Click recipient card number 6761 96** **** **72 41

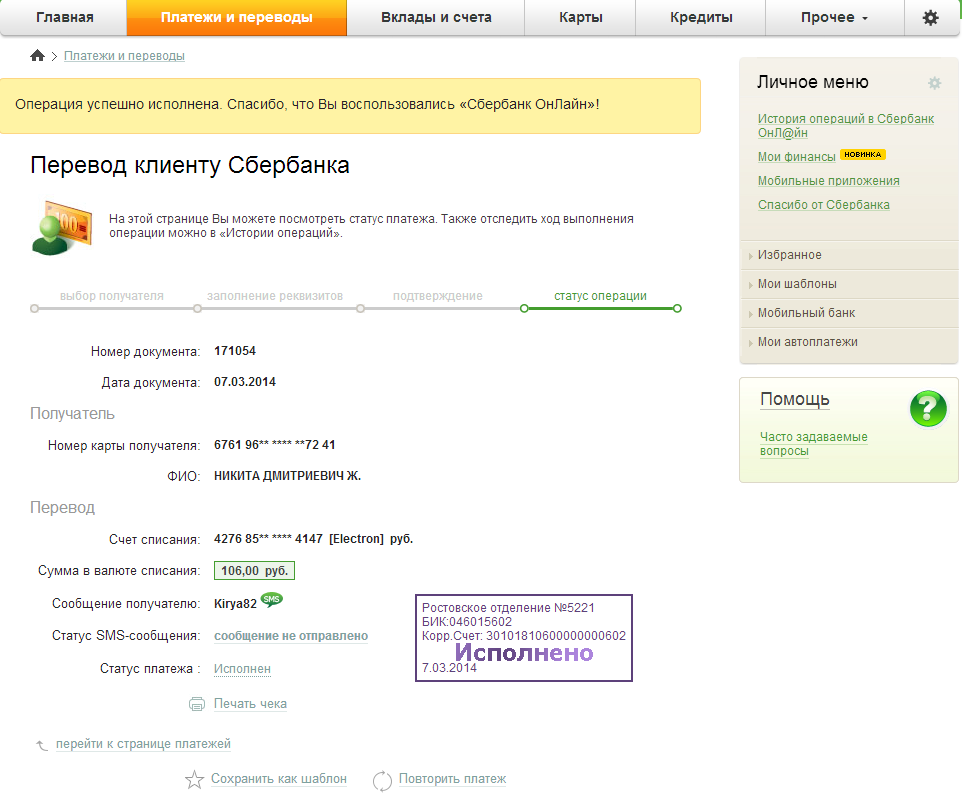[275, 445]
